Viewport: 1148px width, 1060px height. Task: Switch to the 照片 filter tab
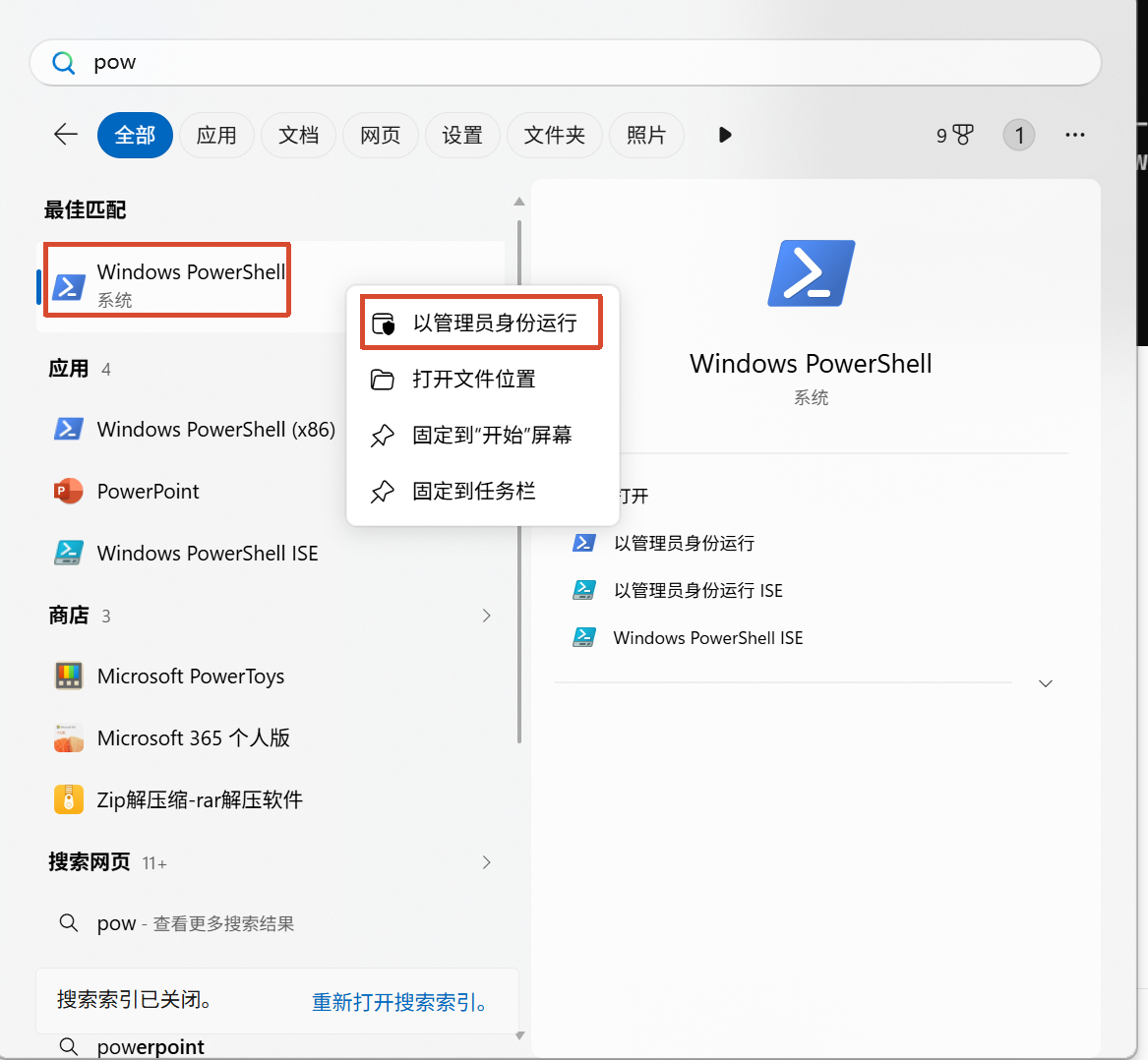646,135
